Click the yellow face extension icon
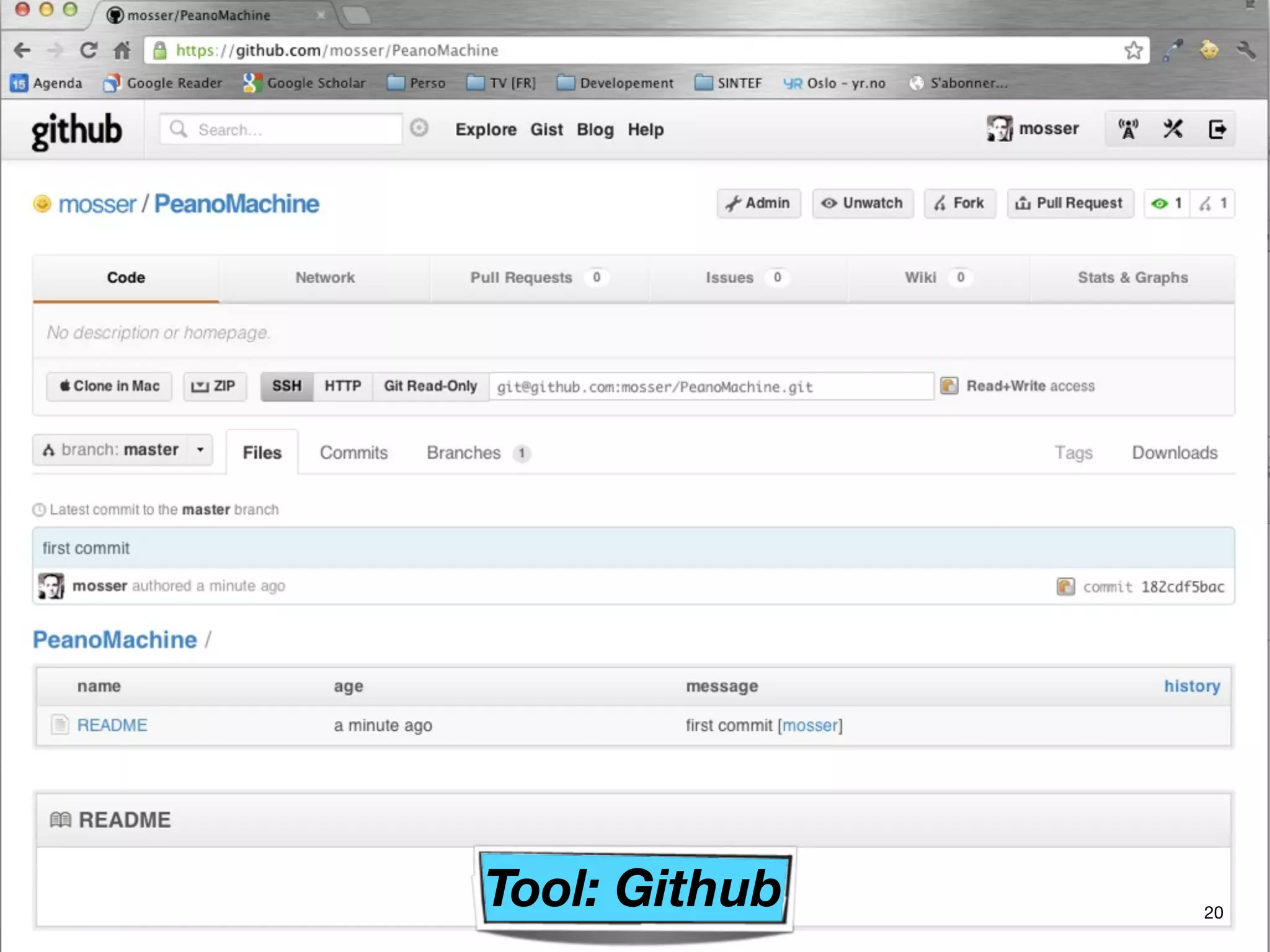 (x=1209, y=50)
